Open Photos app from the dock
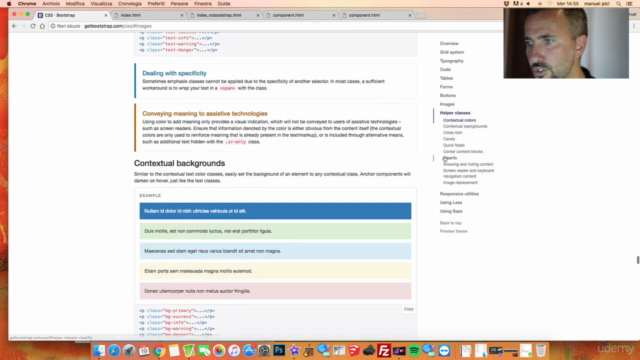This screenshot has width=640, height=360. (219, 351)
